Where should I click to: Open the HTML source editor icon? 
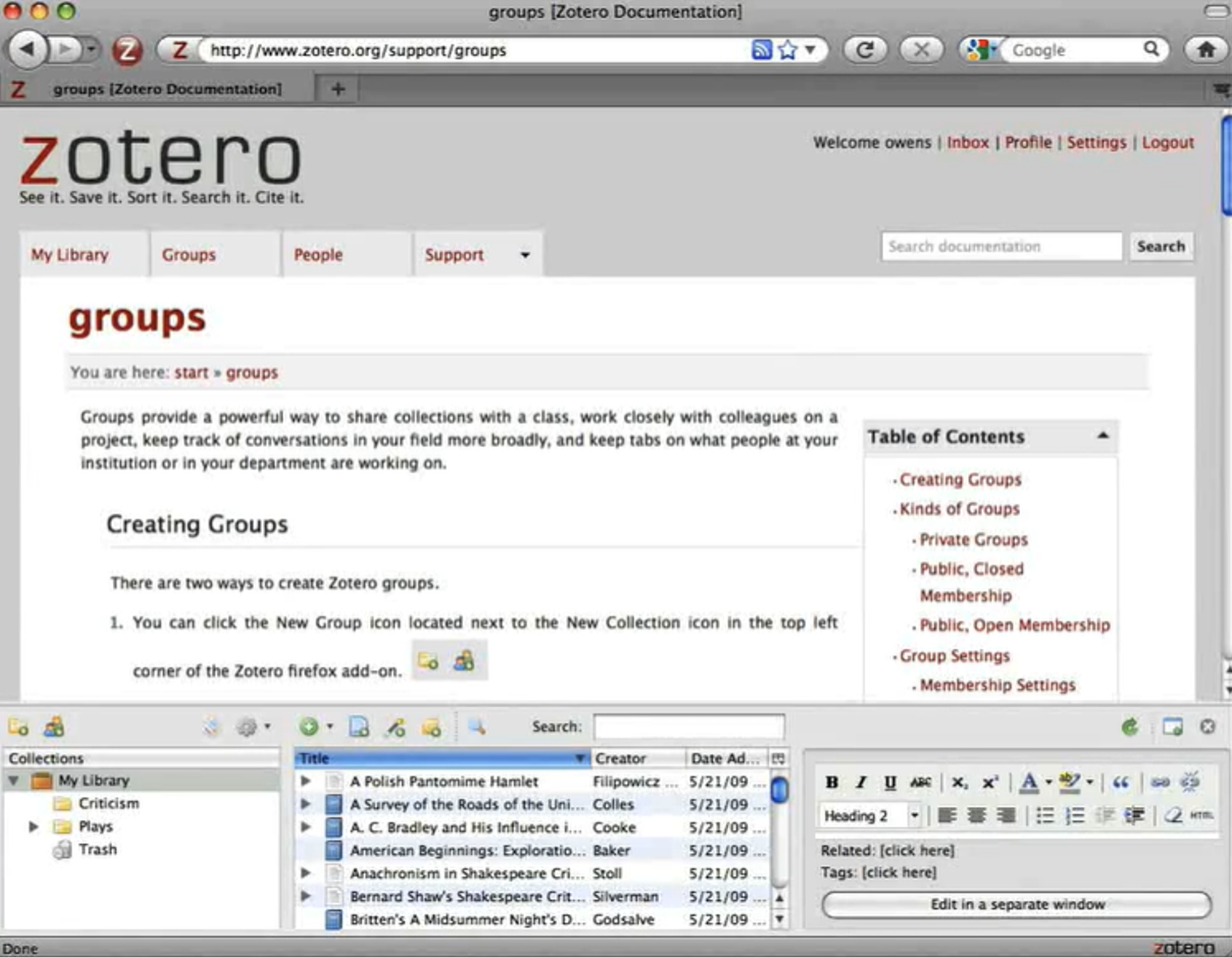pyautogui.click(x=1201, y=816)
